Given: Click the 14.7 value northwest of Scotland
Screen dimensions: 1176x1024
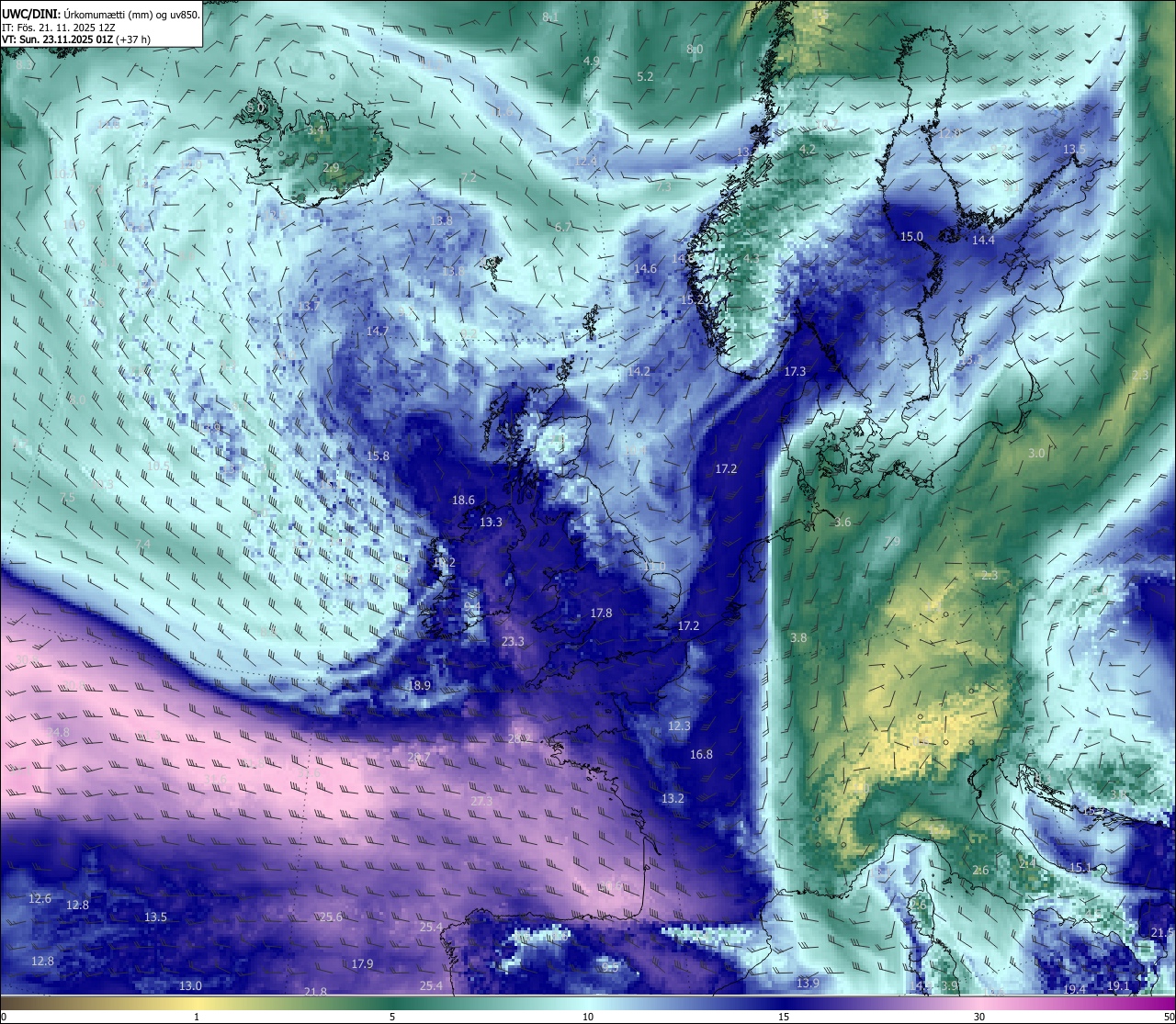Looking at the screenshot, I should pos(378,331).
